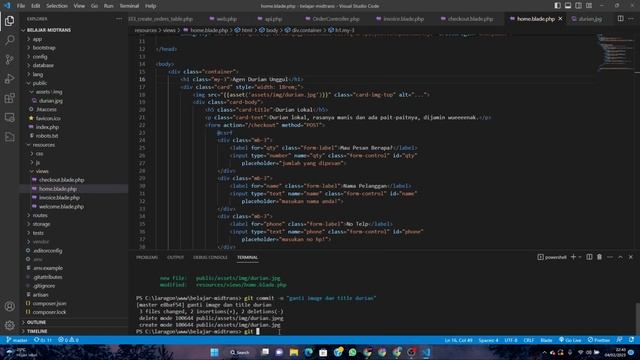This screenshot has width=640, height=360.
Task: Open notifications bell in status bar
Action: click(631, 340)
